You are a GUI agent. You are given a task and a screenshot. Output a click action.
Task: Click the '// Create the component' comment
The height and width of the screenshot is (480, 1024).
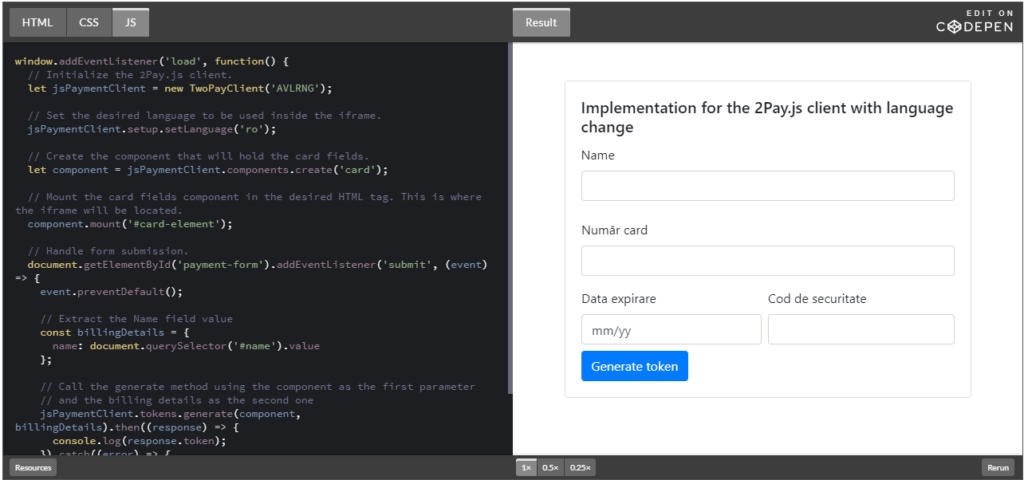click(x=198, y=157)
